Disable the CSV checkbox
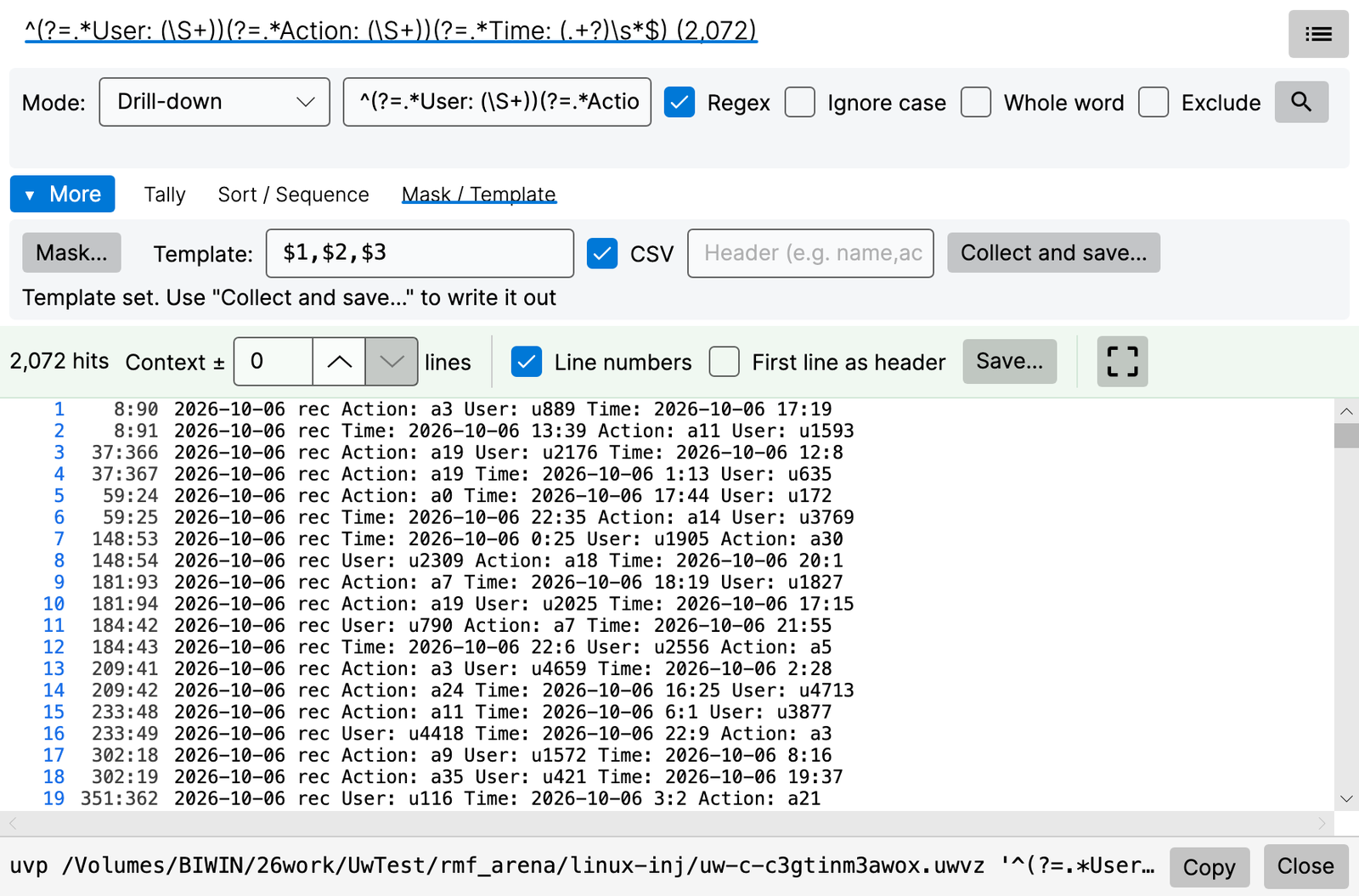The width and height of the screenshot is (1359, 896). tap(602, 253)
